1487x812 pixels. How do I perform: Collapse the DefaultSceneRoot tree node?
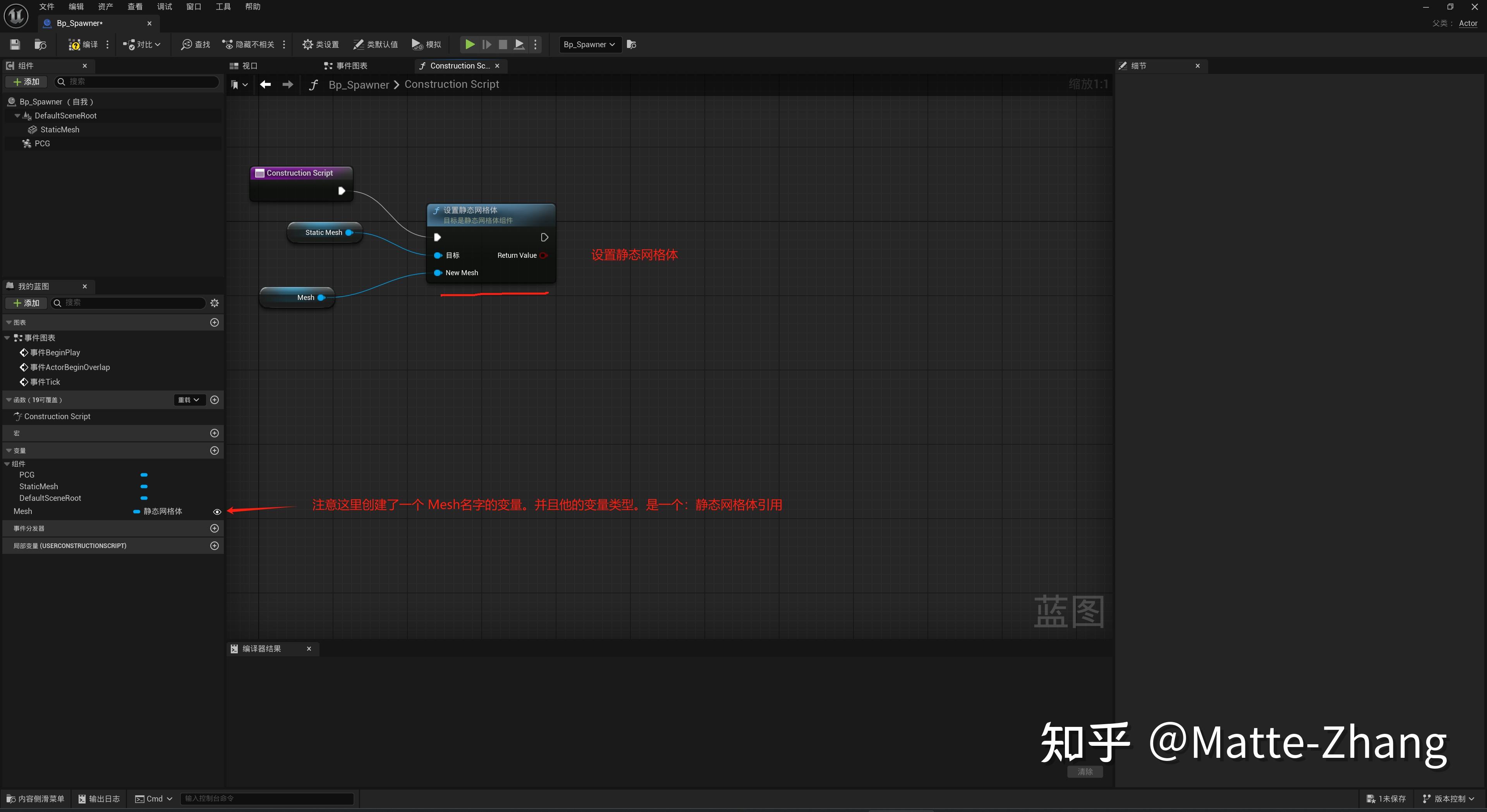click(17, 116)
